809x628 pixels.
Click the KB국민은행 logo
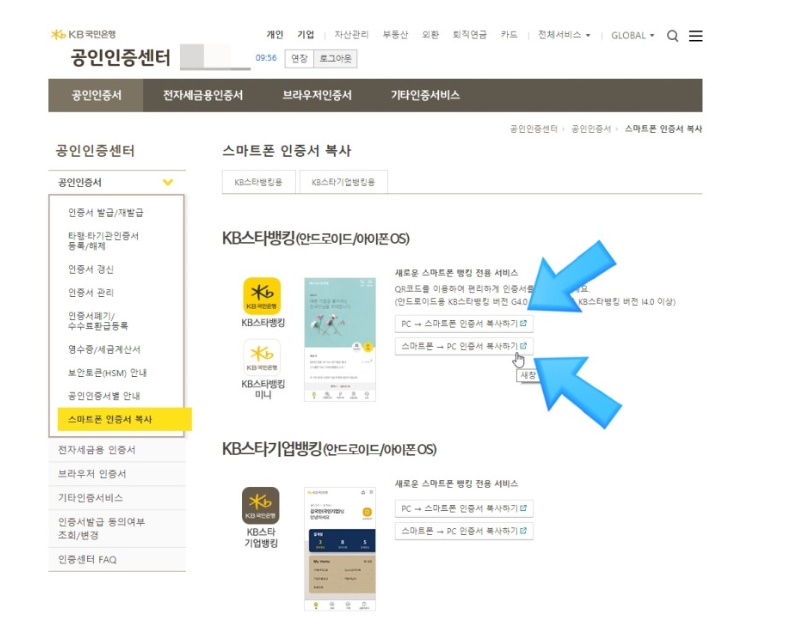point(83,34)
